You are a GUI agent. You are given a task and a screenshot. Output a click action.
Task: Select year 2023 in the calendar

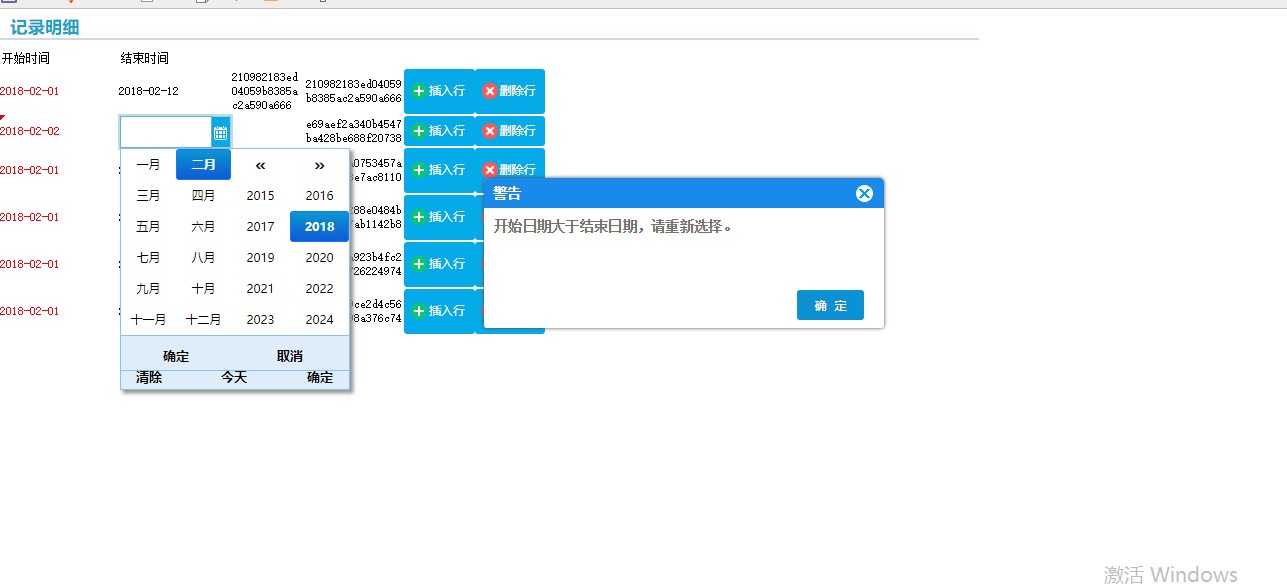point(260,320)
